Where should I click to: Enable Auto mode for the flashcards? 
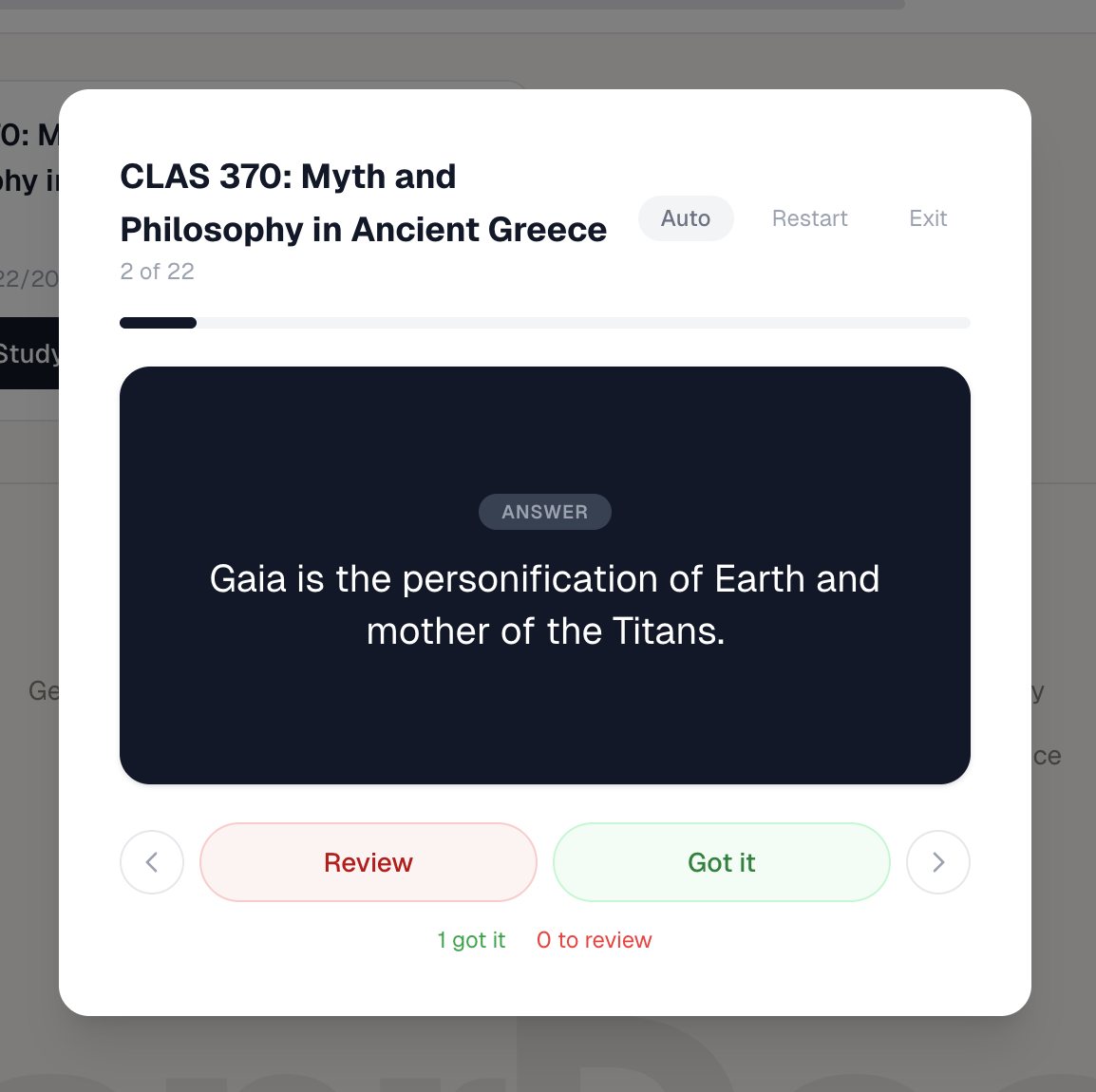pyautogui.click(x=686, y=218)
